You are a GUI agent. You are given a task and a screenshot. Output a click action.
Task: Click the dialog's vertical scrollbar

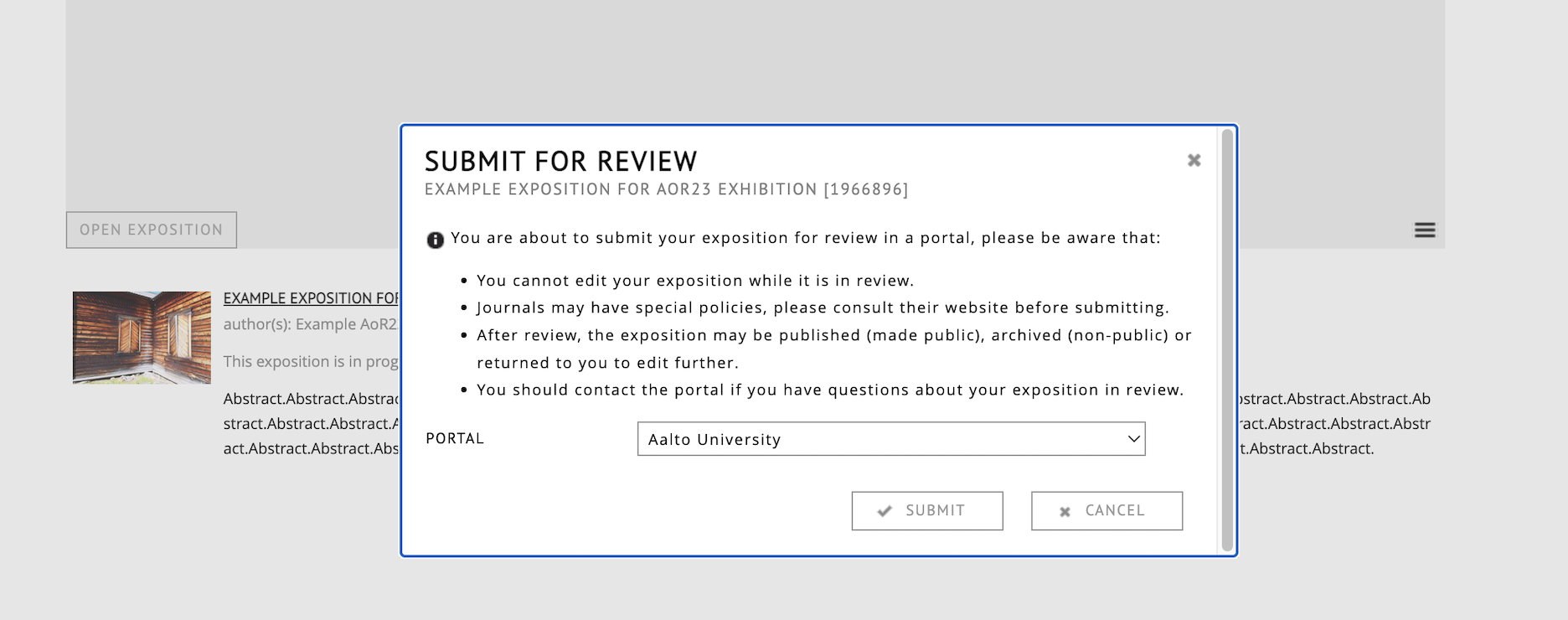(x=1227, y=339)
